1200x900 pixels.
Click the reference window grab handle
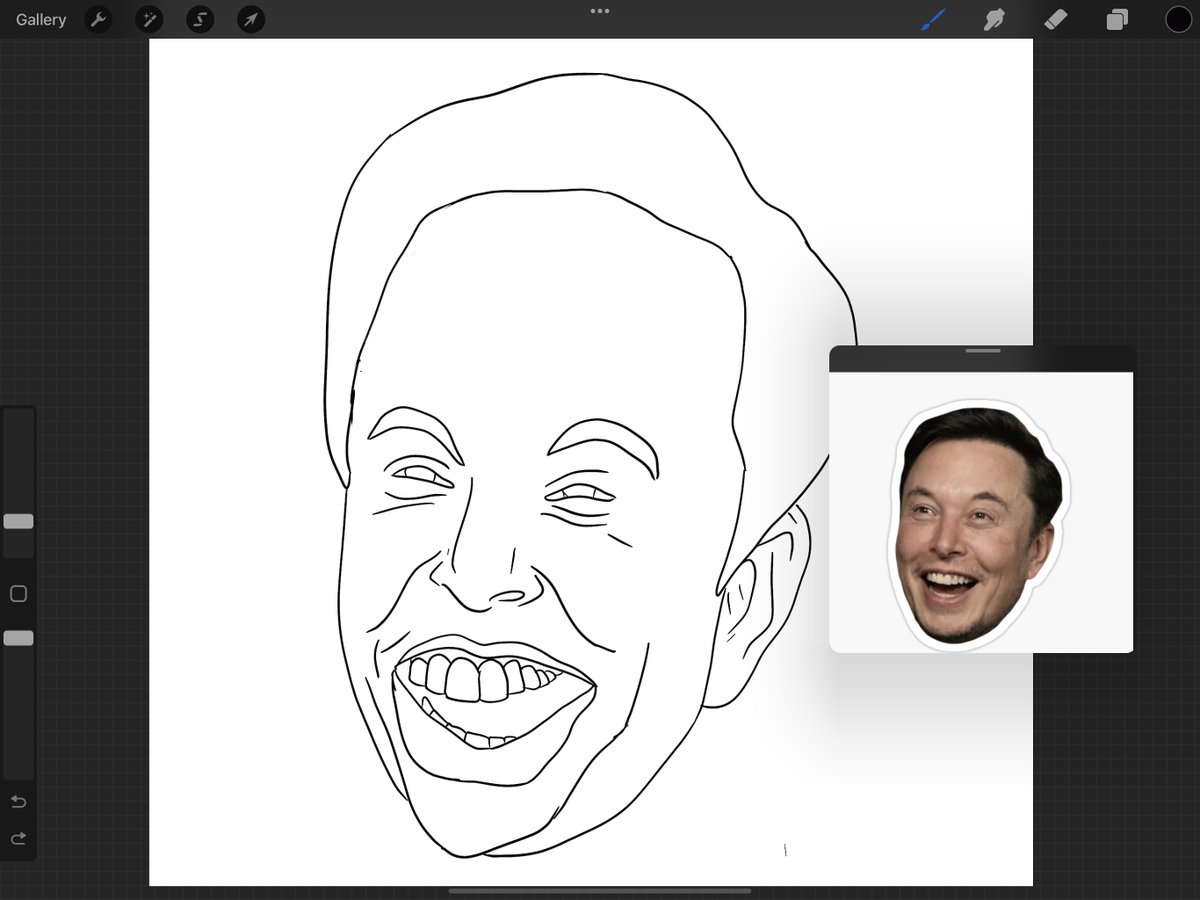[x=983, y=351]
